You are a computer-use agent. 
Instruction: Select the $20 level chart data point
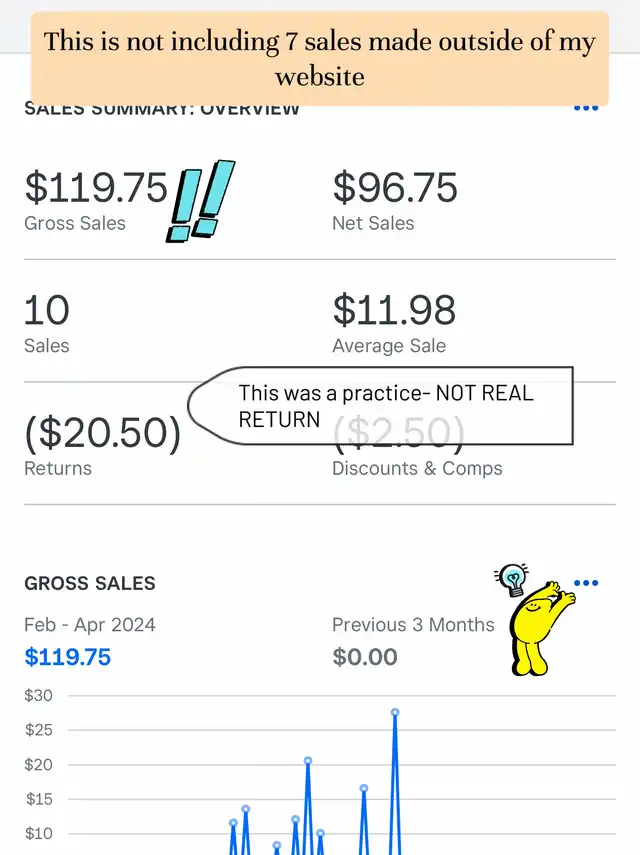[308, 760]
